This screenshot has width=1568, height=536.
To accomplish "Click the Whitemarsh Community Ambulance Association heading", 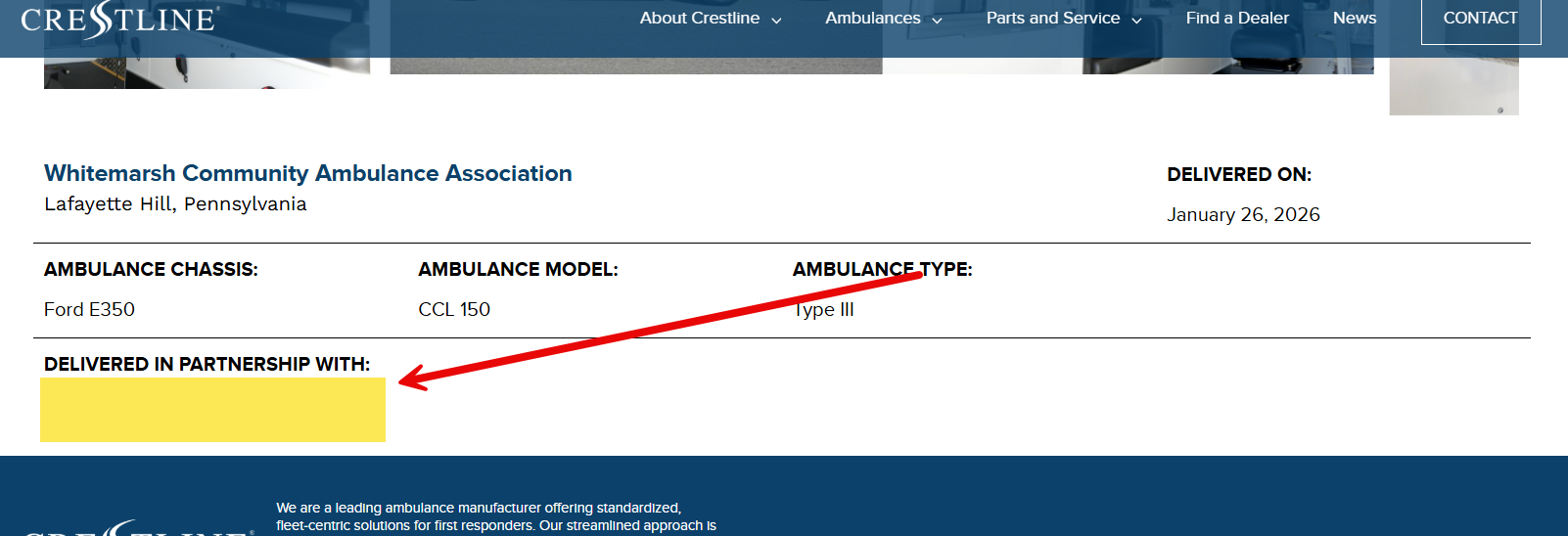I will pyautogui.click(x=307, y=173).
